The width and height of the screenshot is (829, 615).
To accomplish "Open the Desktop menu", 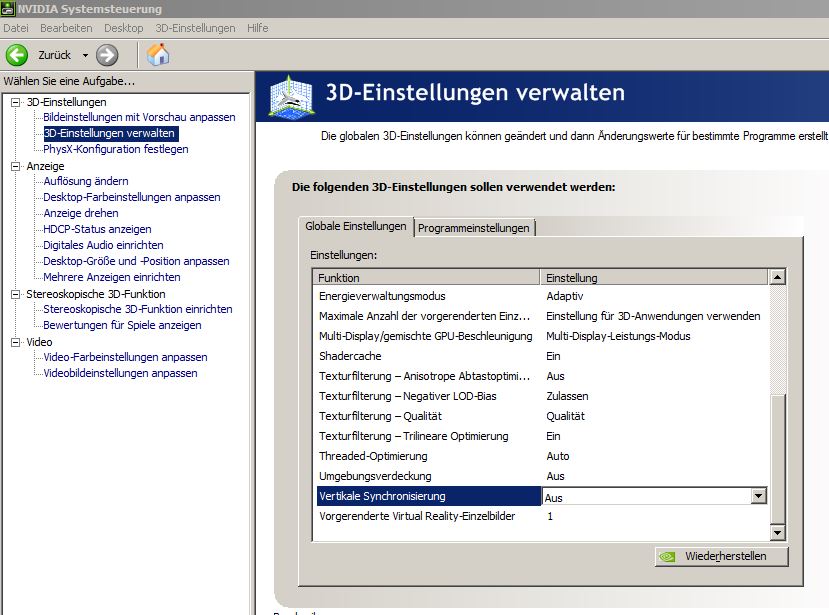I will (124, 28).
